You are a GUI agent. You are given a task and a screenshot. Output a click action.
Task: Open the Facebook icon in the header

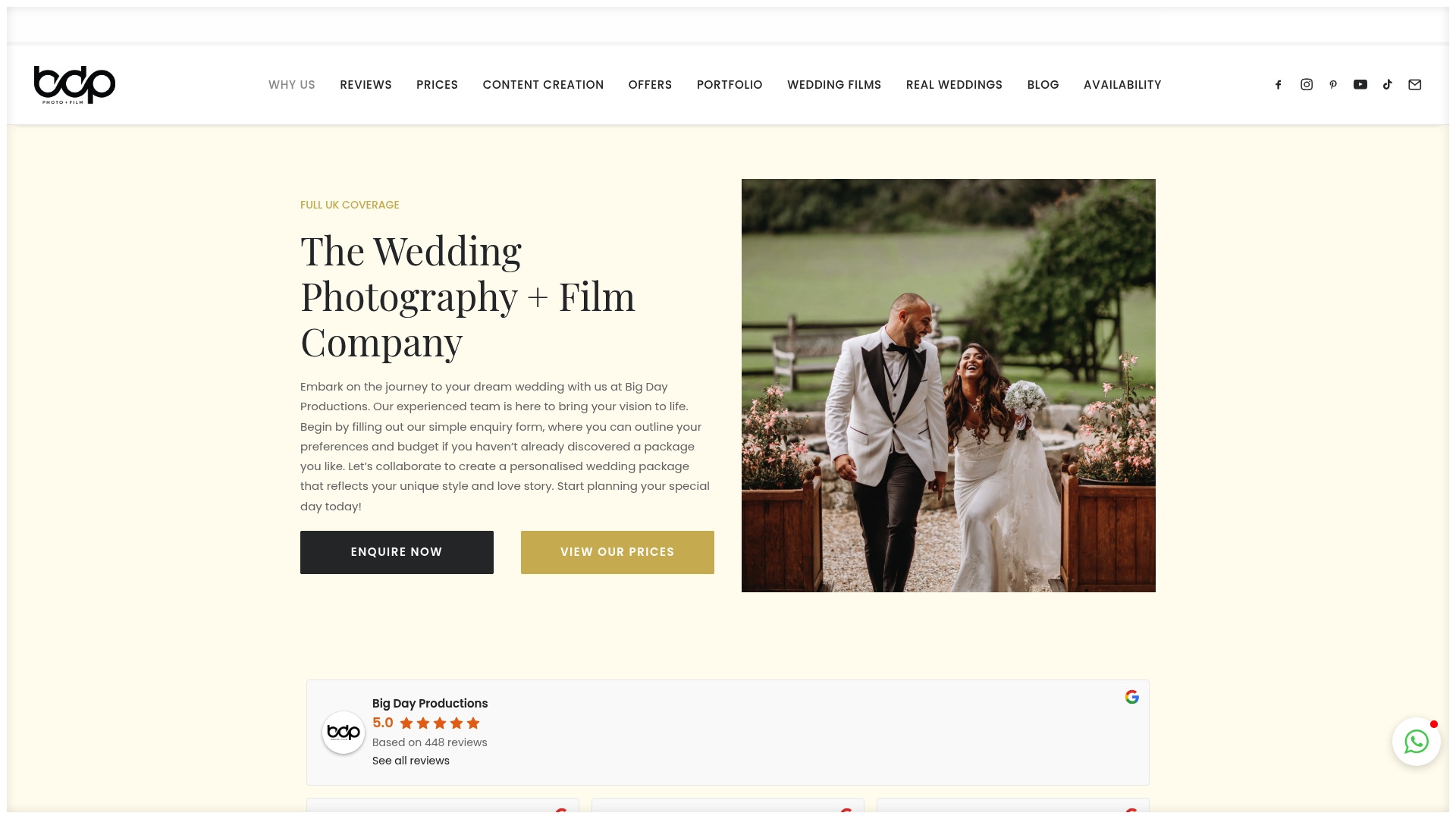point(1279,84)
